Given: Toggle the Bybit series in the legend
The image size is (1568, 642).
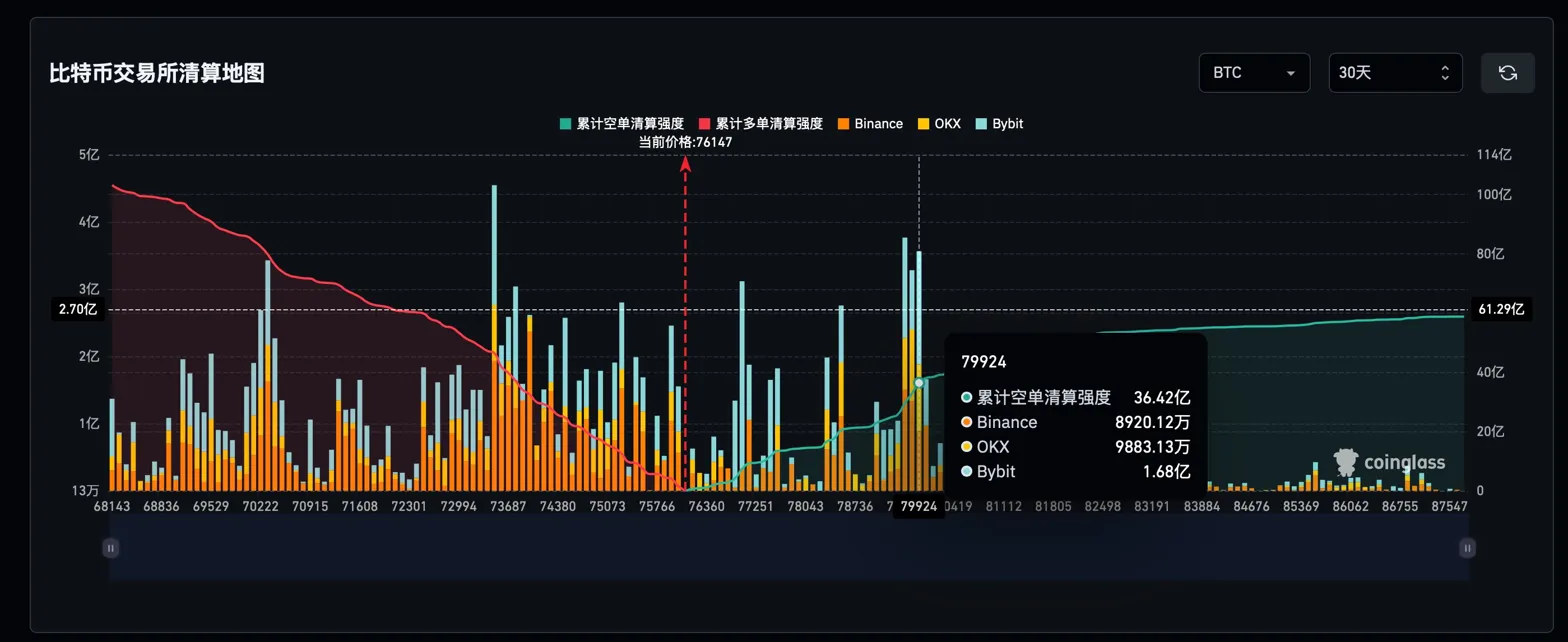Looking at the screenshot, I should [999, 124].
